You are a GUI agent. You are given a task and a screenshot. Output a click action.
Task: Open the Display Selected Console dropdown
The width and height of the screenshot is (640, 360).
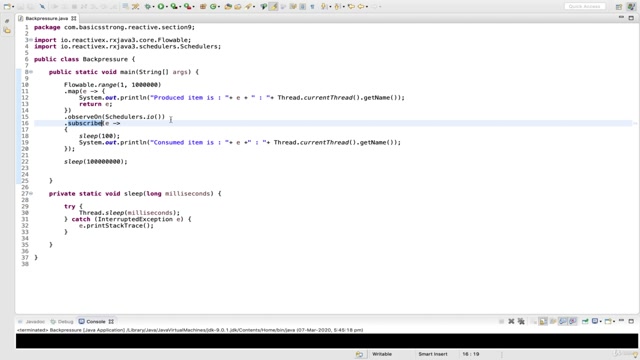tap(601, 322)
